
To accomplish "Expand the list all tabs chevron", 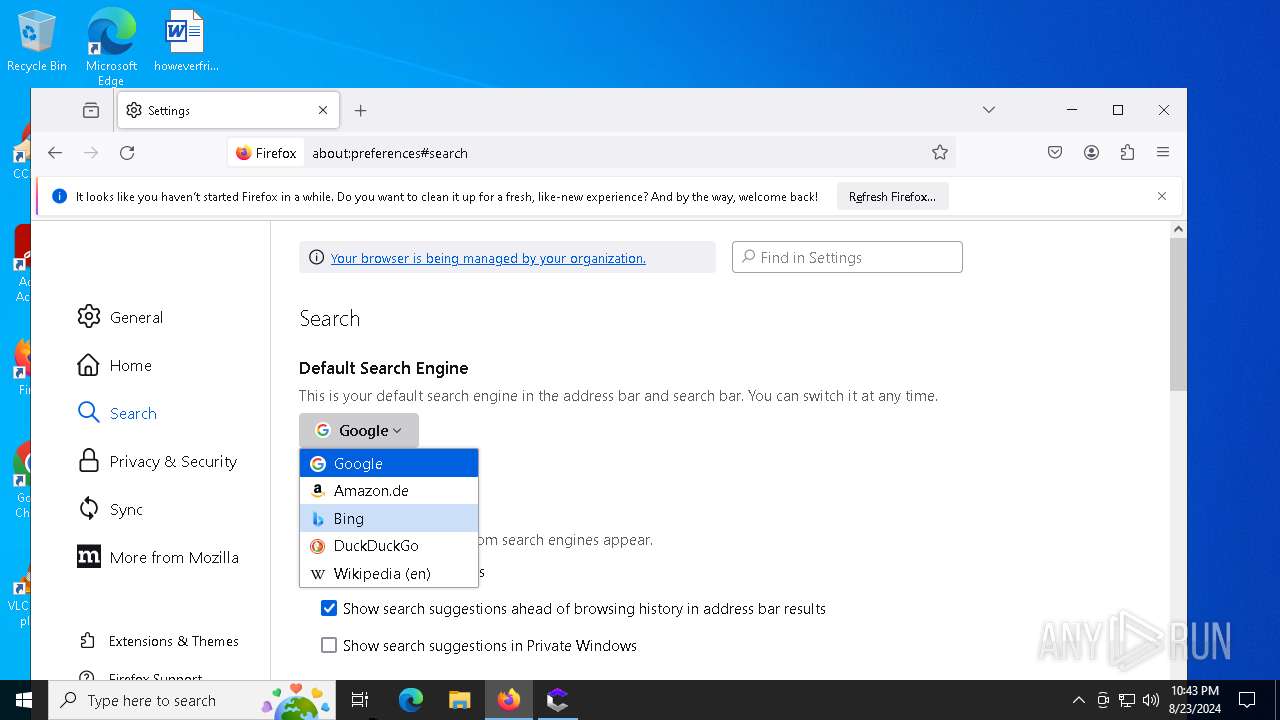I will point(989,110).
